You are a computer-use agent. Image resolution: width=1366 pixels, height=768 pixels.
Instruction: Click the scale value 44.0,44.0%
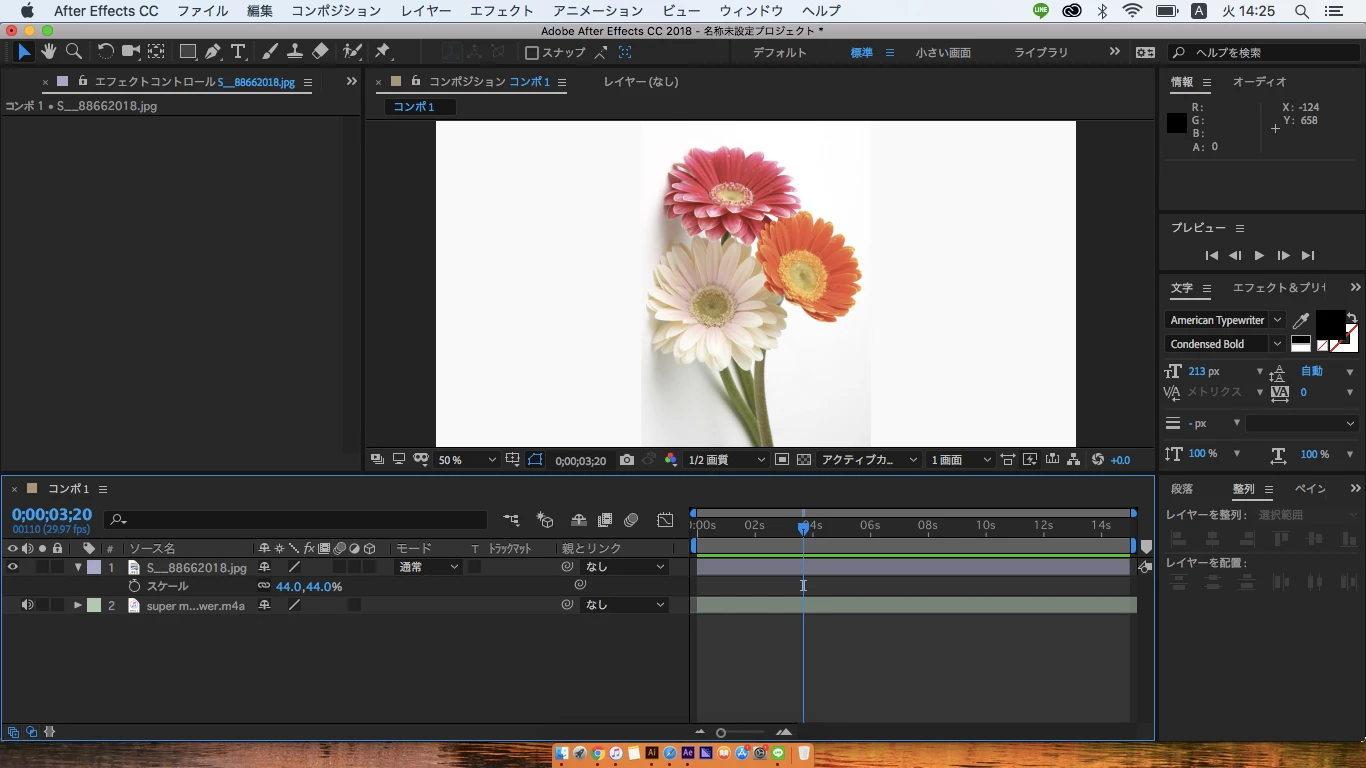point(308,587)
